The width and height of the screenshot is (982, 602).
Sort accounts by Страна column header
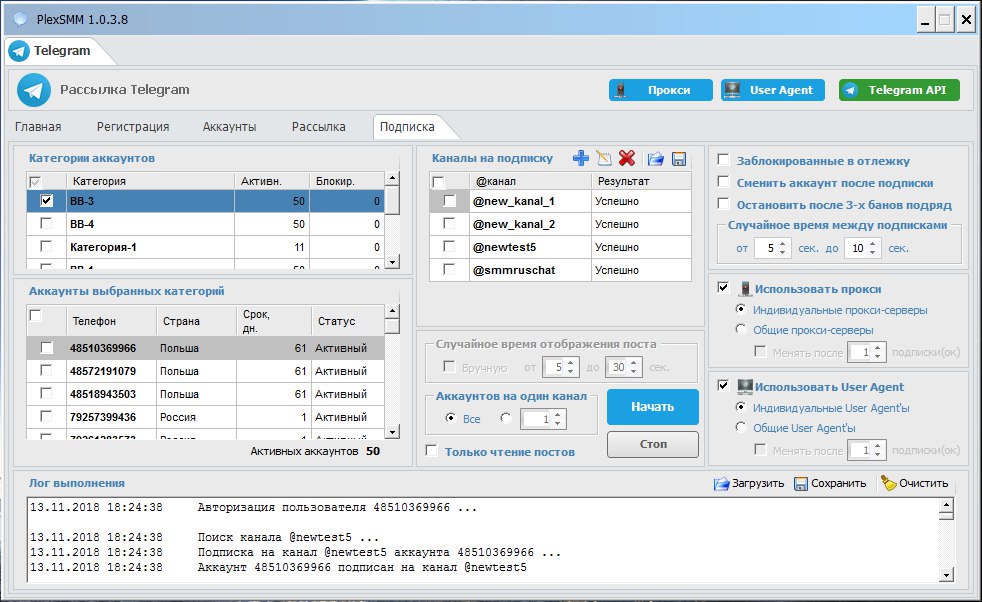tap(196, 320)
